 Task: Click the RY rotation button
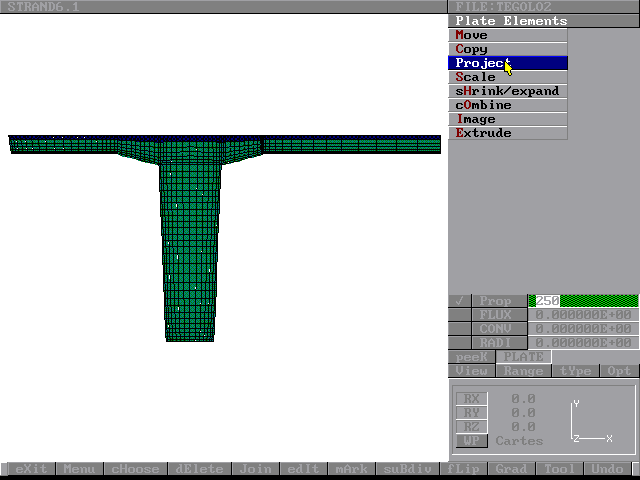(471, 413)
